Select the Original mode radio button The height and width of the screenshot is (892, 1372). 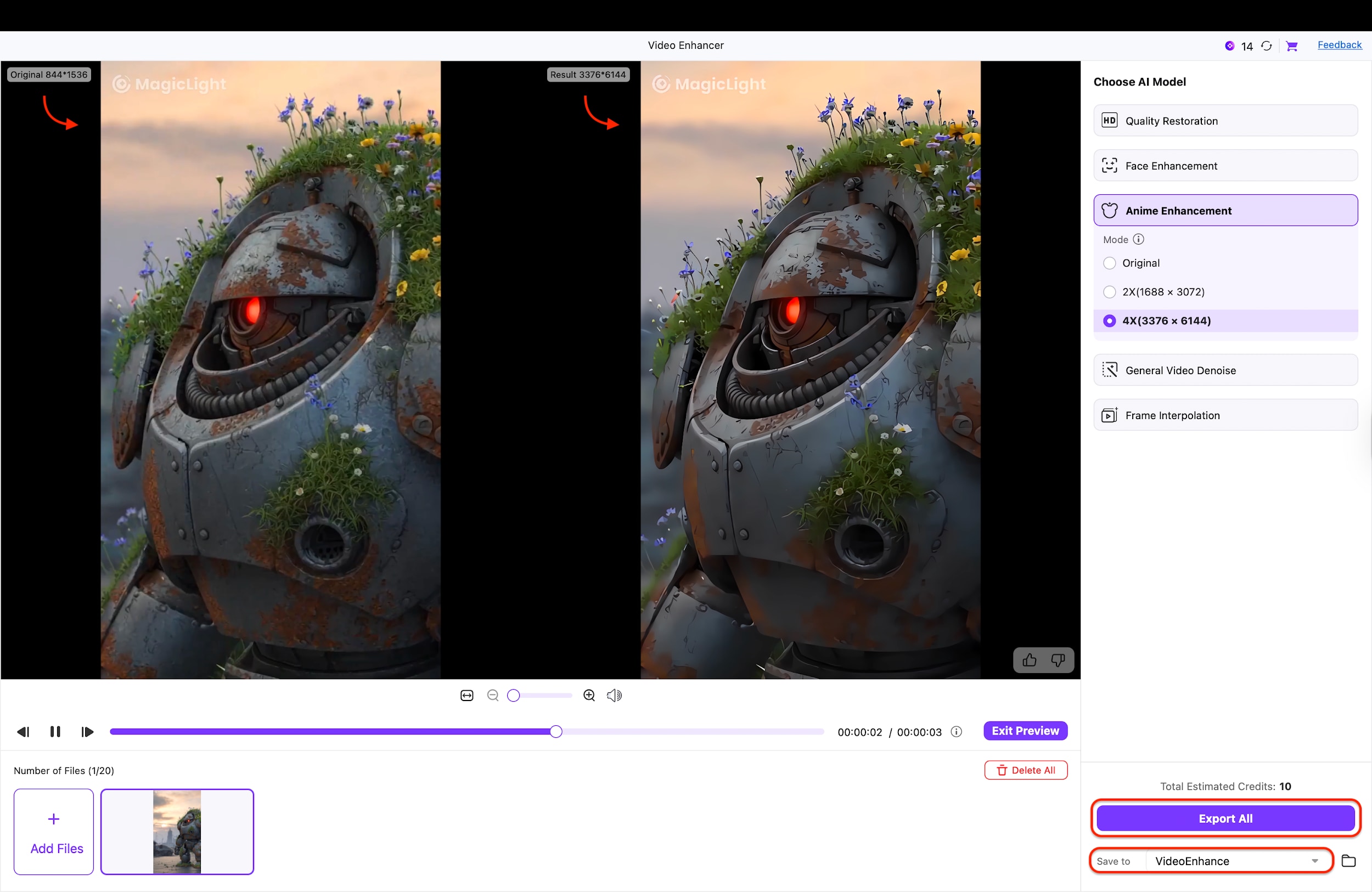tap(1109, 263)
